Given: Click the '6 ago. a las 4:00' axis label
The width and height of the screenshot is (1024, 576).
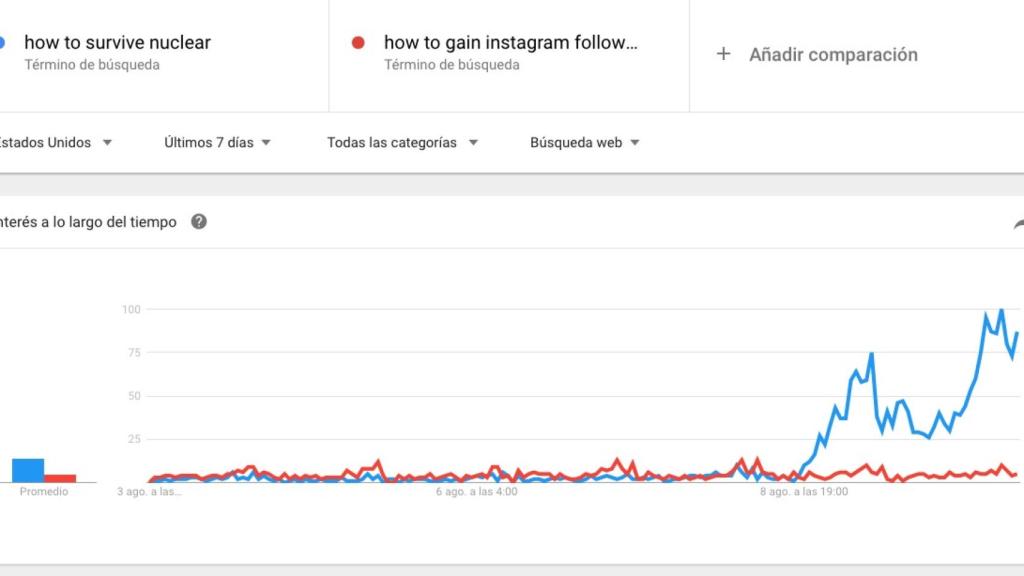Looking at the screenshot, I should [x=476, y=492].
